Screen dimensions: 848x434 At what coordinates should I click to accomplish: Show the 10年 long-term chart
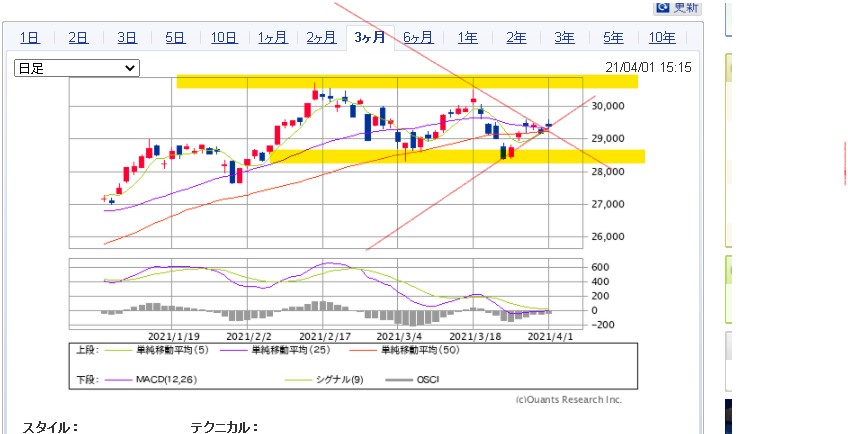(662, 38)
